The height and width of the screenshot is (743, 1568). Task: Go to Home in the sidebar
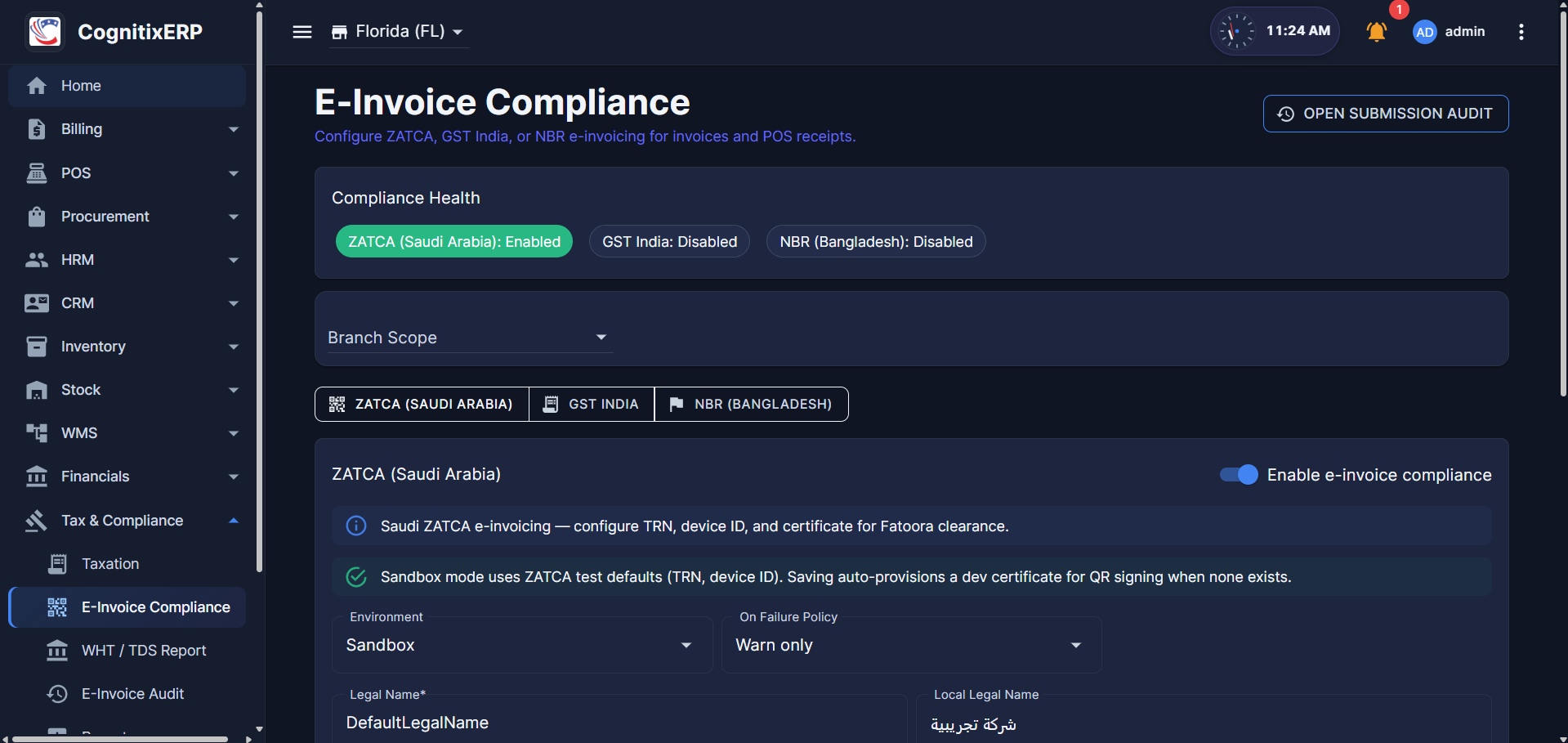point(127,86)
